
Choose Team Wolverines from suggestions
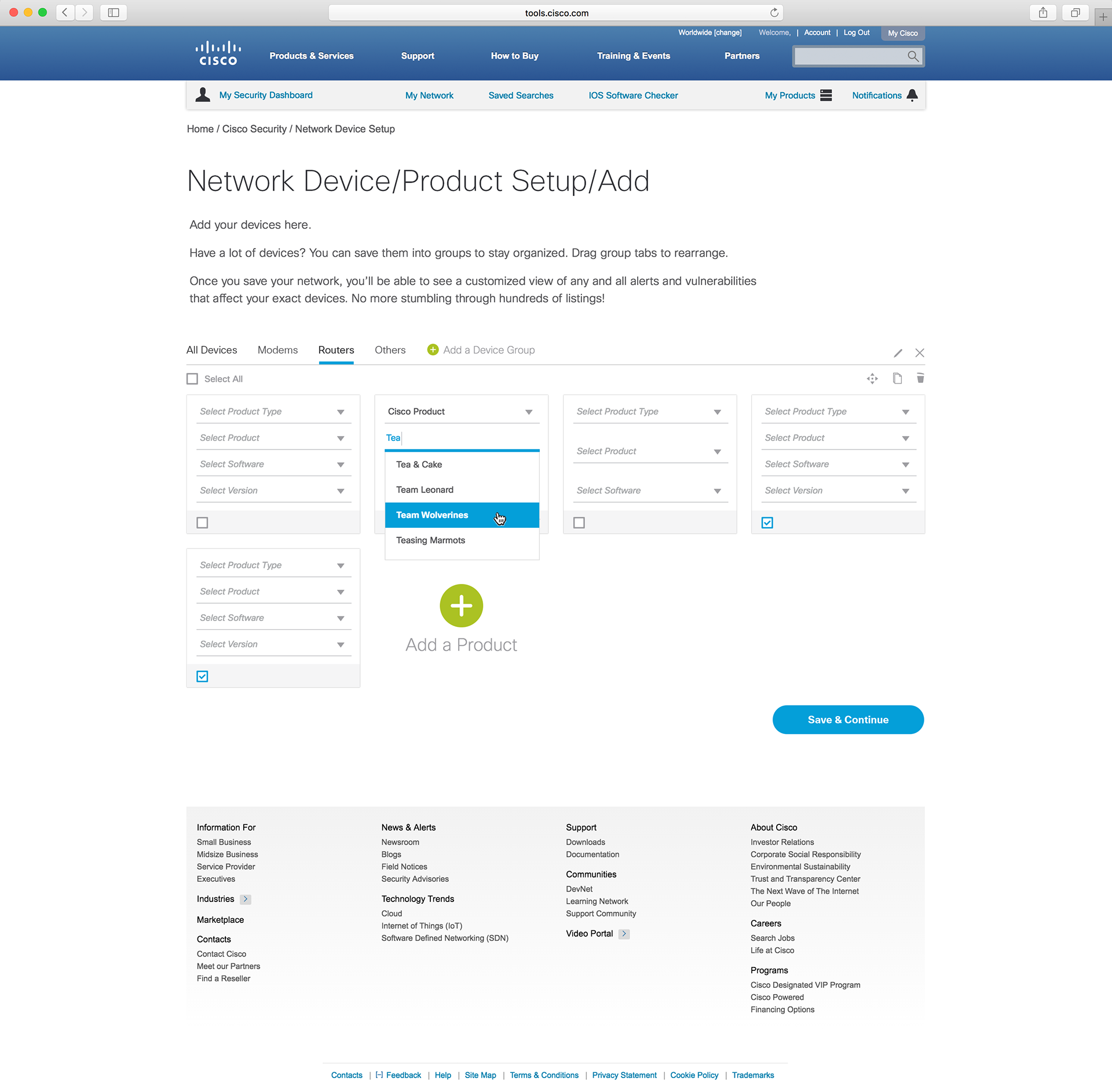click(x=462, y=515)
